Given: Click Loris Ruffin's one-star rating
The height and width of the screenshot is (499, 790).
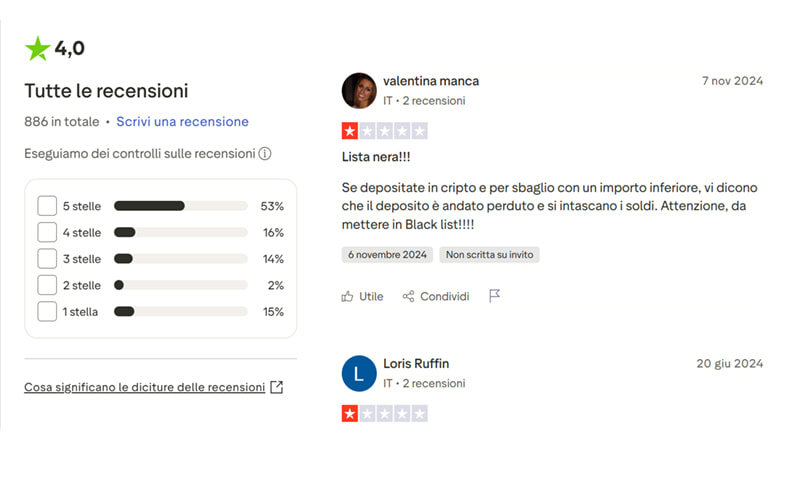Looking at the screenshot, I should (384, 414).
